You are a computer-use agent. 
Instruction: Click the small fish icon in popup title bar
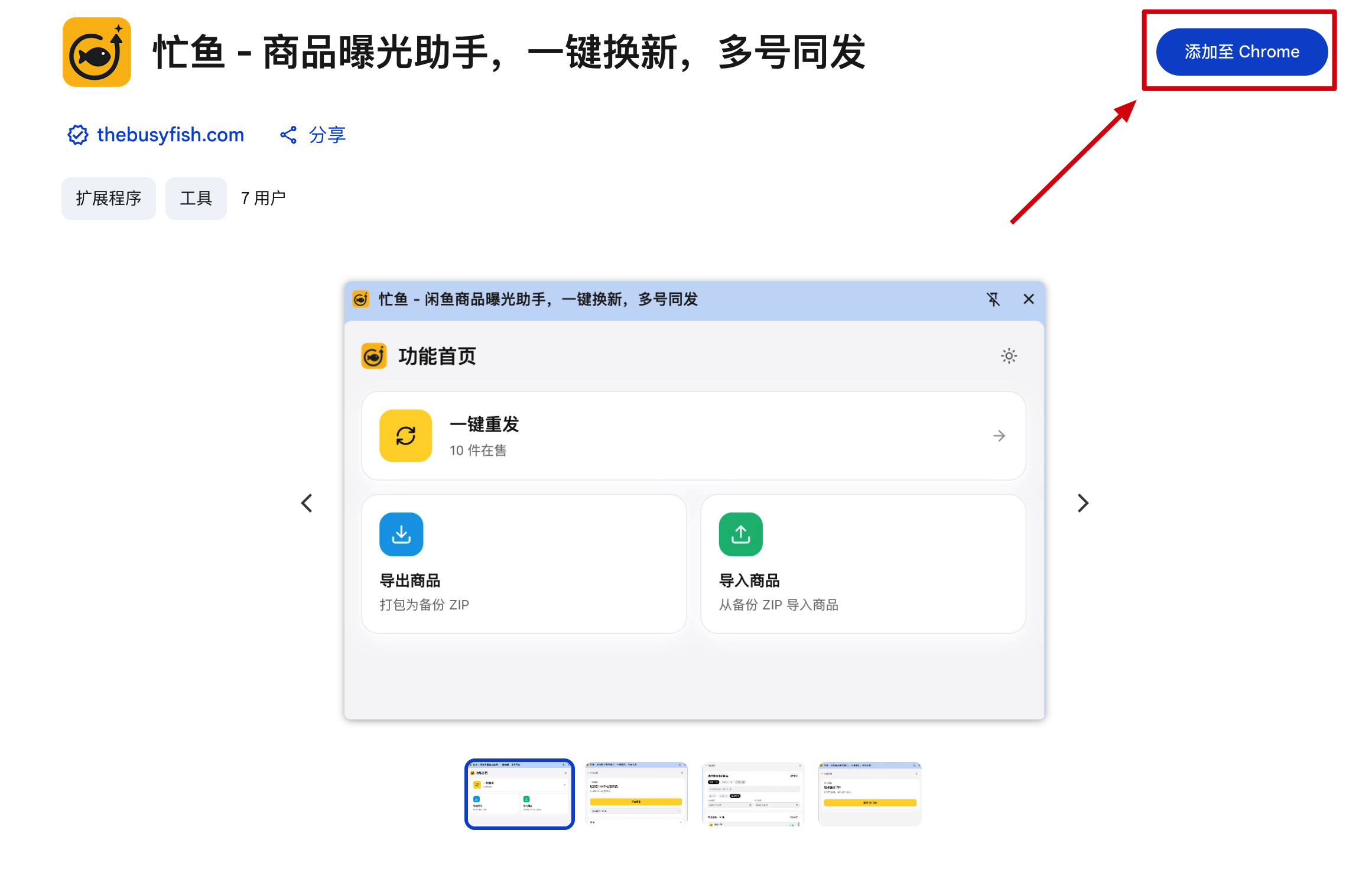tap(361, 299)
